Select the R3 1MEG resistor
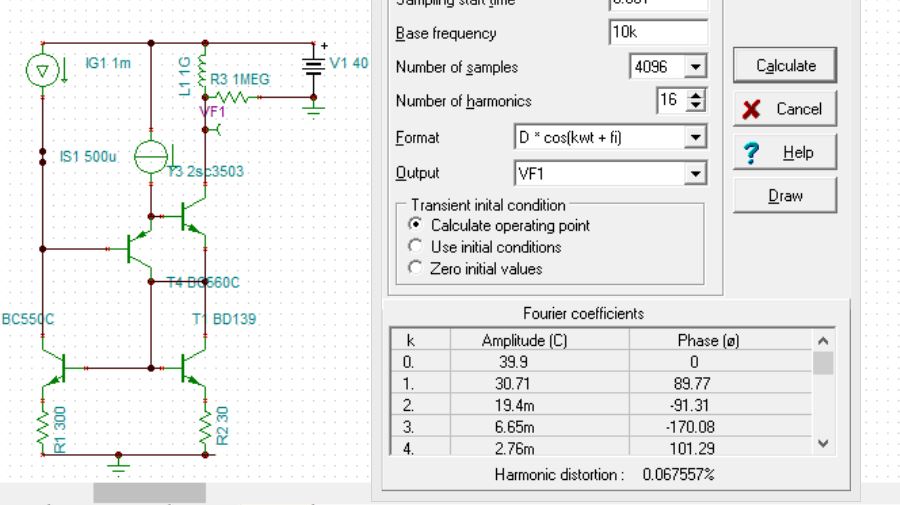The image size is (900, 505). pos(231,98)
